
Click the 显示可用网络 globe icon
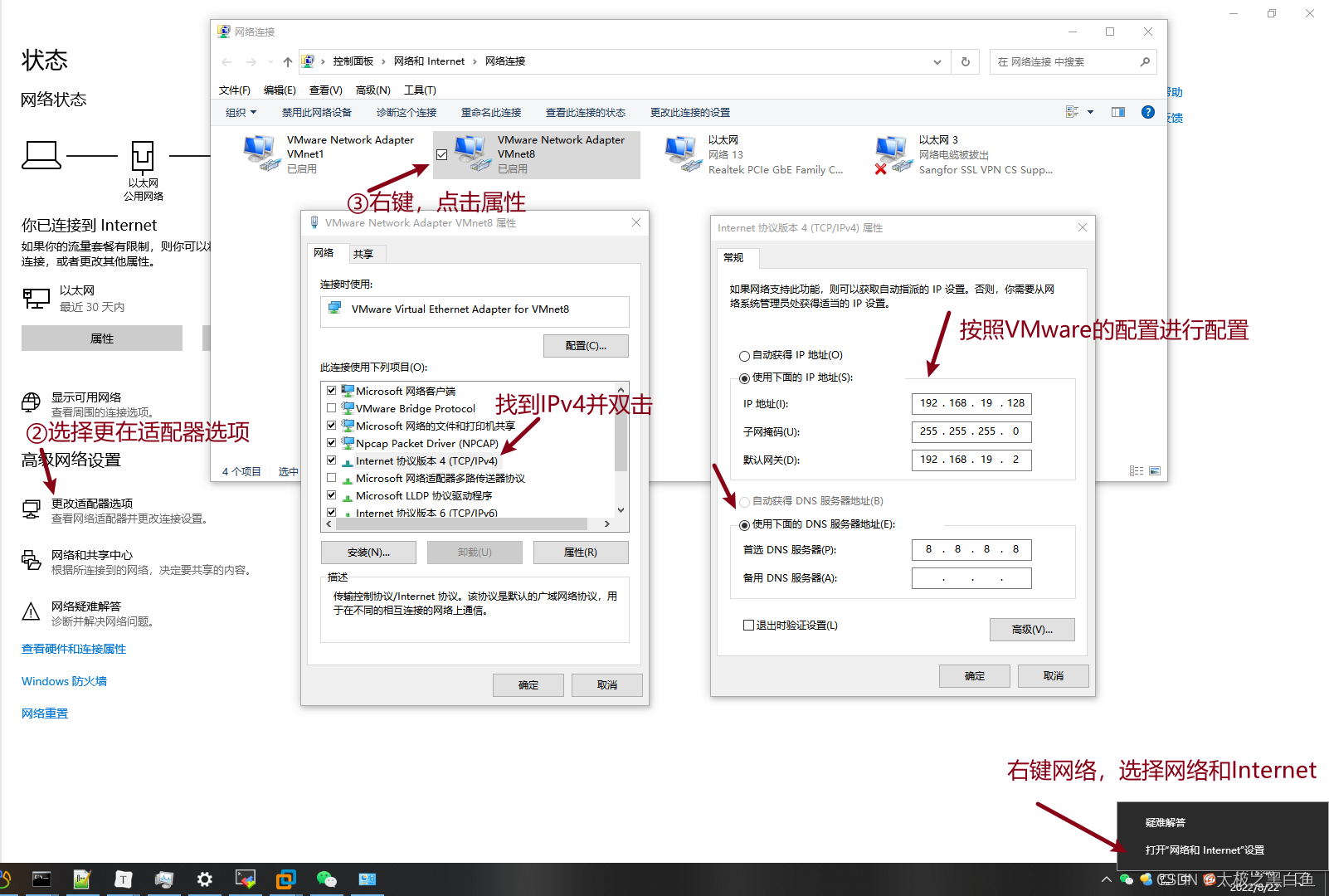coord(31,402)
